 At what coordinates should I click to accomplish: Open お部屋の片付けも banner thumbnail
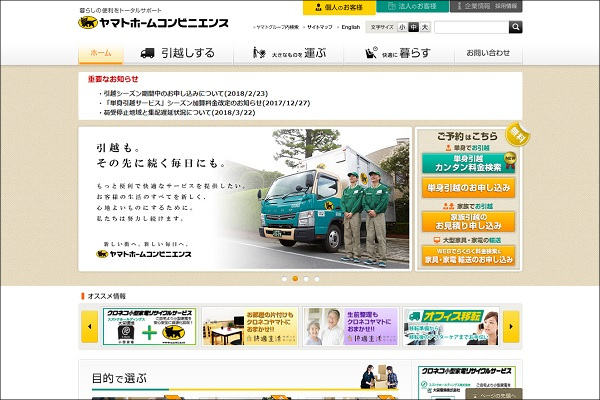(x=249, y=327)
